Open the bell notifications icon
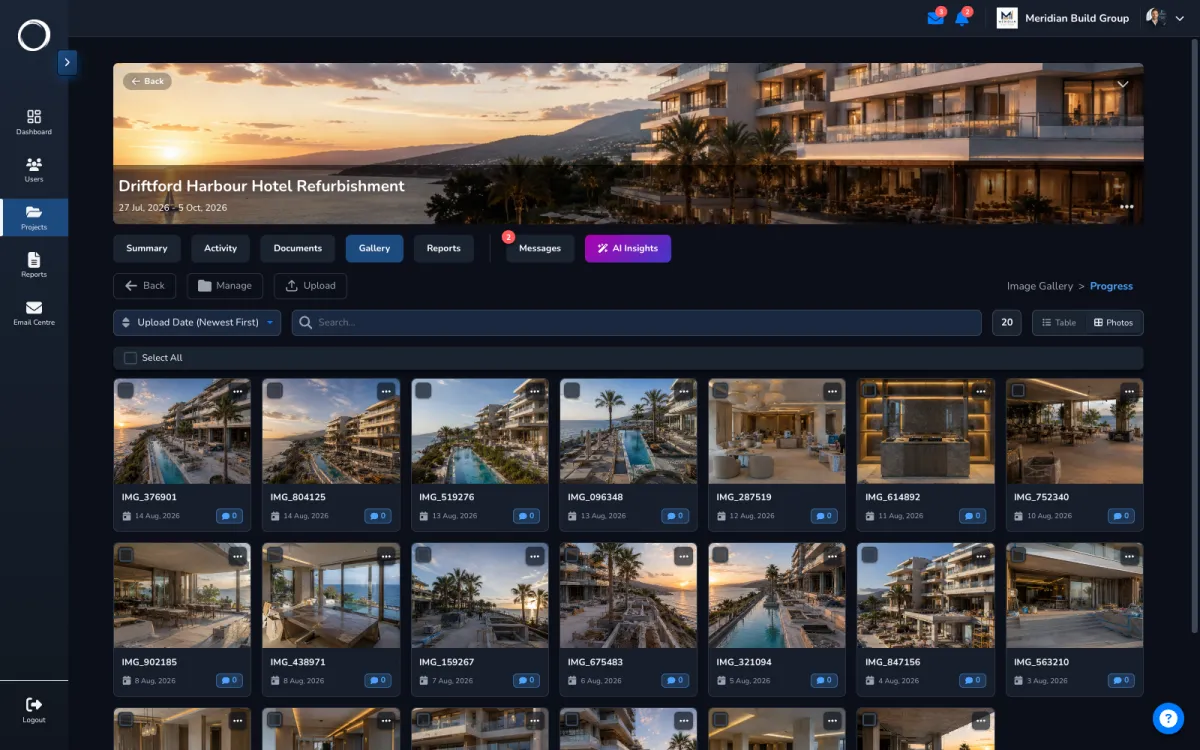Image resolution: width=1200 pixels, height=750 pixels. pos(962,18)
